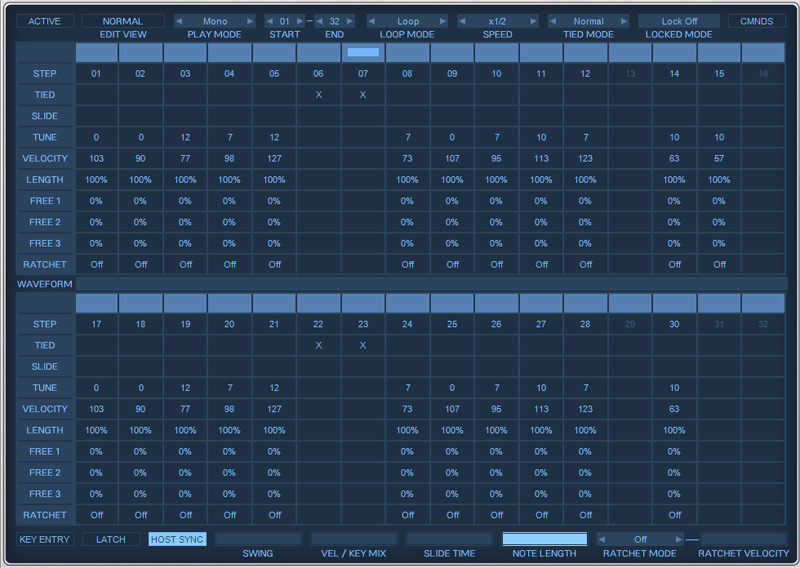Click next arrow on Tied Mode selector

(x=624, y=21)
